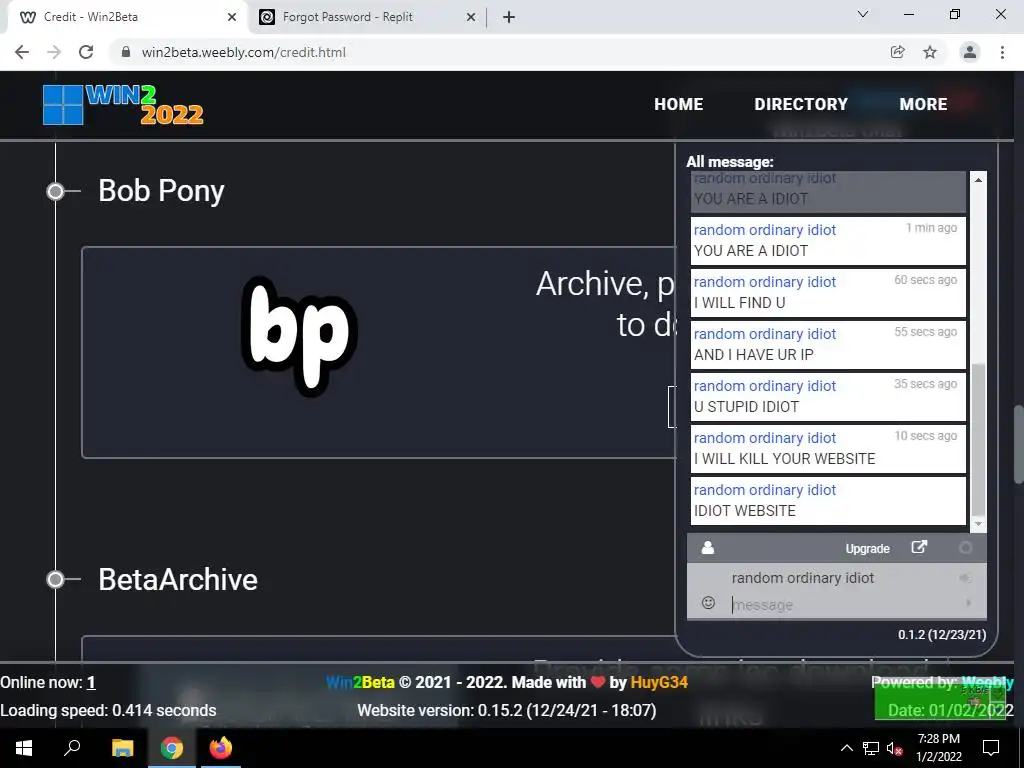Click the chat scrollbar thumb
The width and height of the screenshot is (1024, 768).
tap(978, 440)
